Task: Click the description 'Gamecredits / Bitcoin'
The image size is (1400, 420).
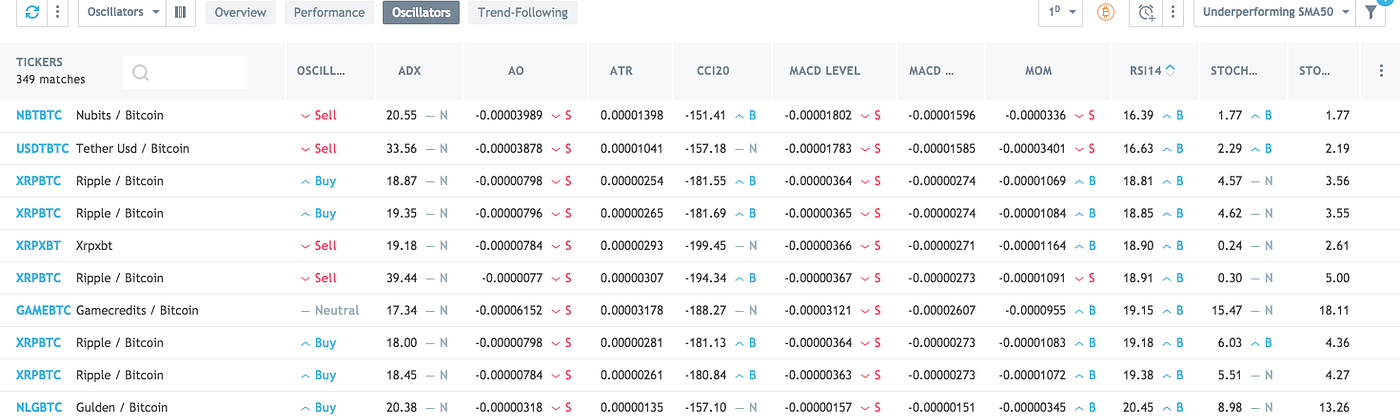Action: click(x=137, y=311)
